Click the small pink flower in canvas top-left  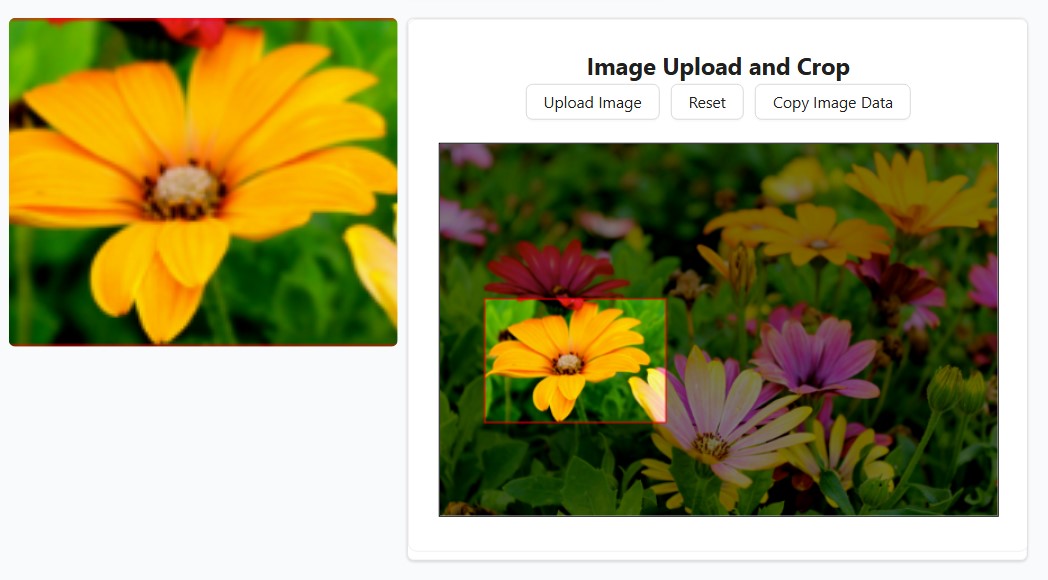tap(460, 222)
